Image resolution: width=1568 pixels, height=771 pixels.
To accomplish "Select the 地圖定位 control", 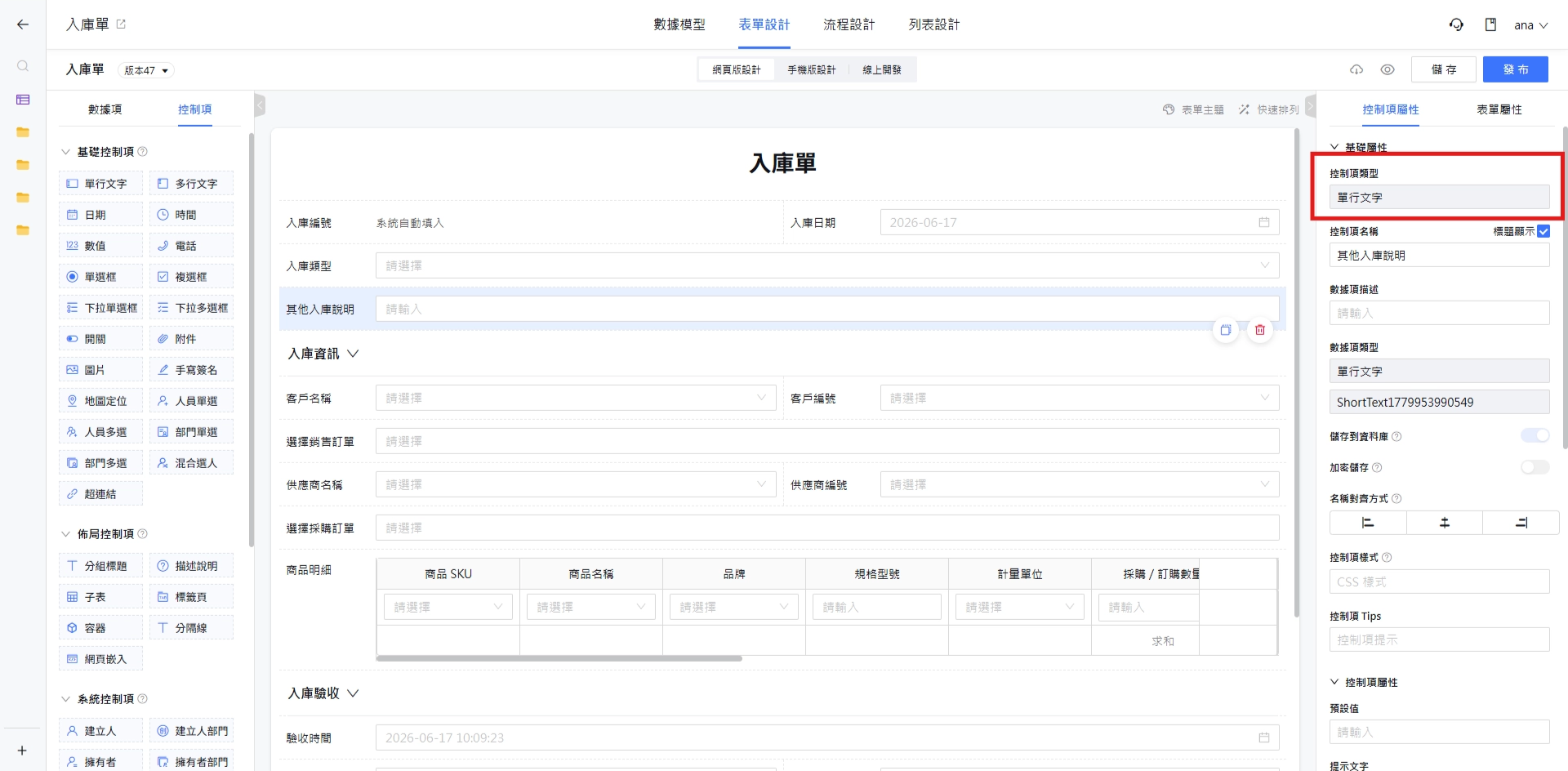I will [x=101, y=401].
